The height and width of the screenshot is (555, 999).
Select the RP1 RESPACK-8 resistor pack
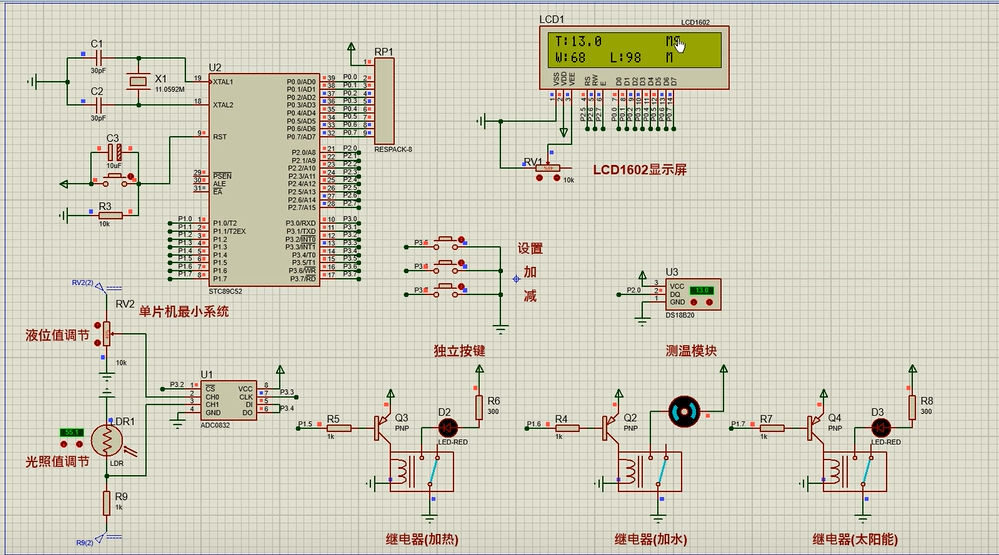(x=384, y=100)
